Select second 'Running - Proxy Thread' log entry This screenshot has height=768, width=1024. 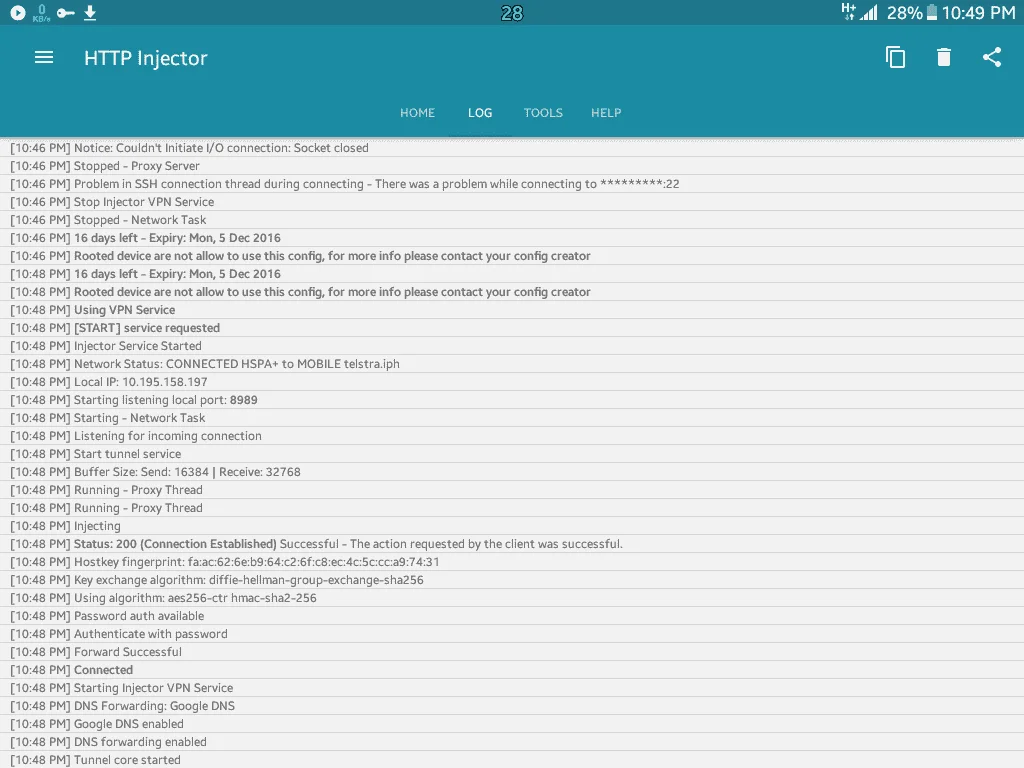(512, 507)
